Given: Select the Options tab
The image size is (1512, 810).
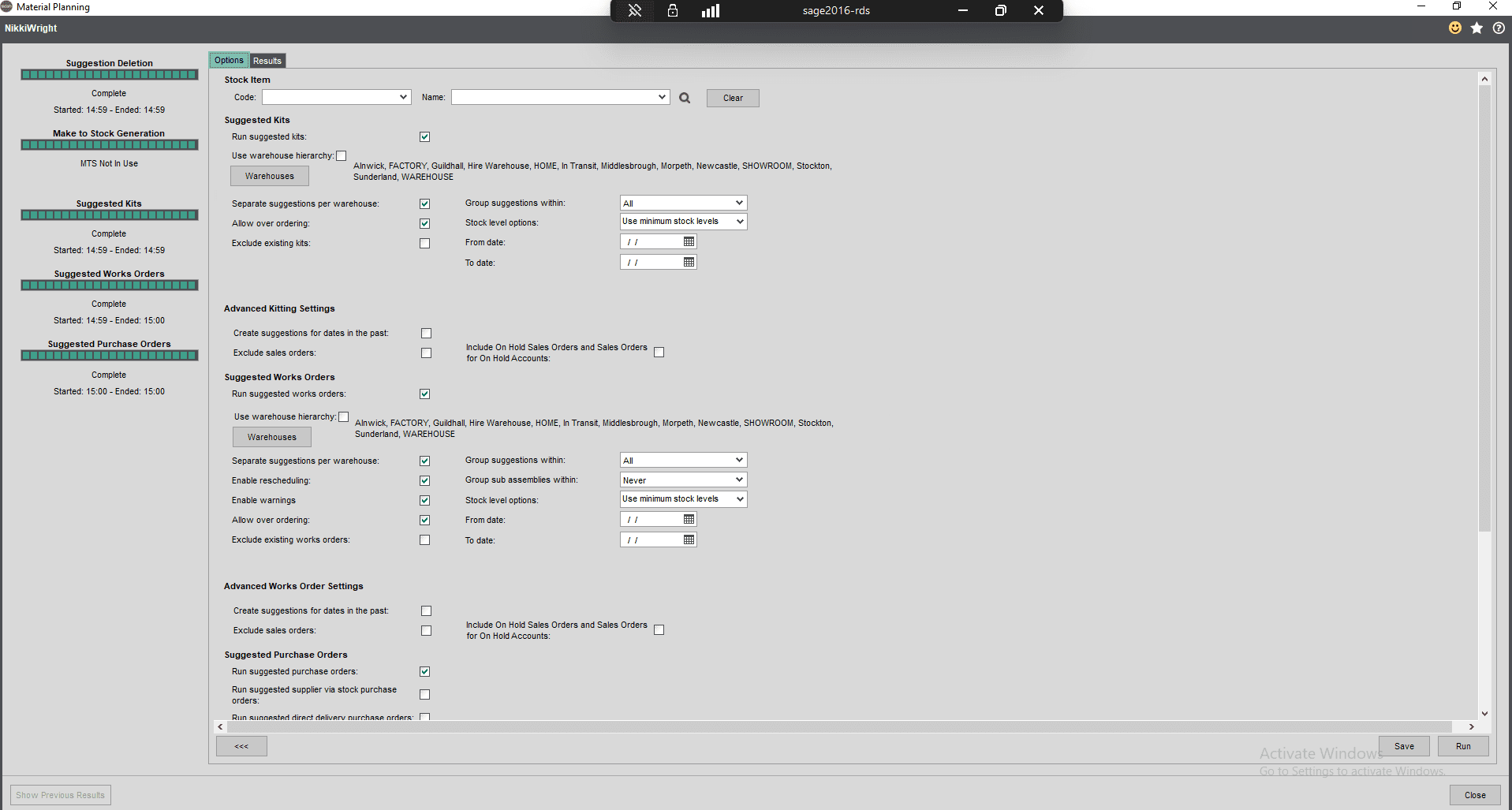Looking at the screenshot, I should pyautogui.click(x=229, y=61).
